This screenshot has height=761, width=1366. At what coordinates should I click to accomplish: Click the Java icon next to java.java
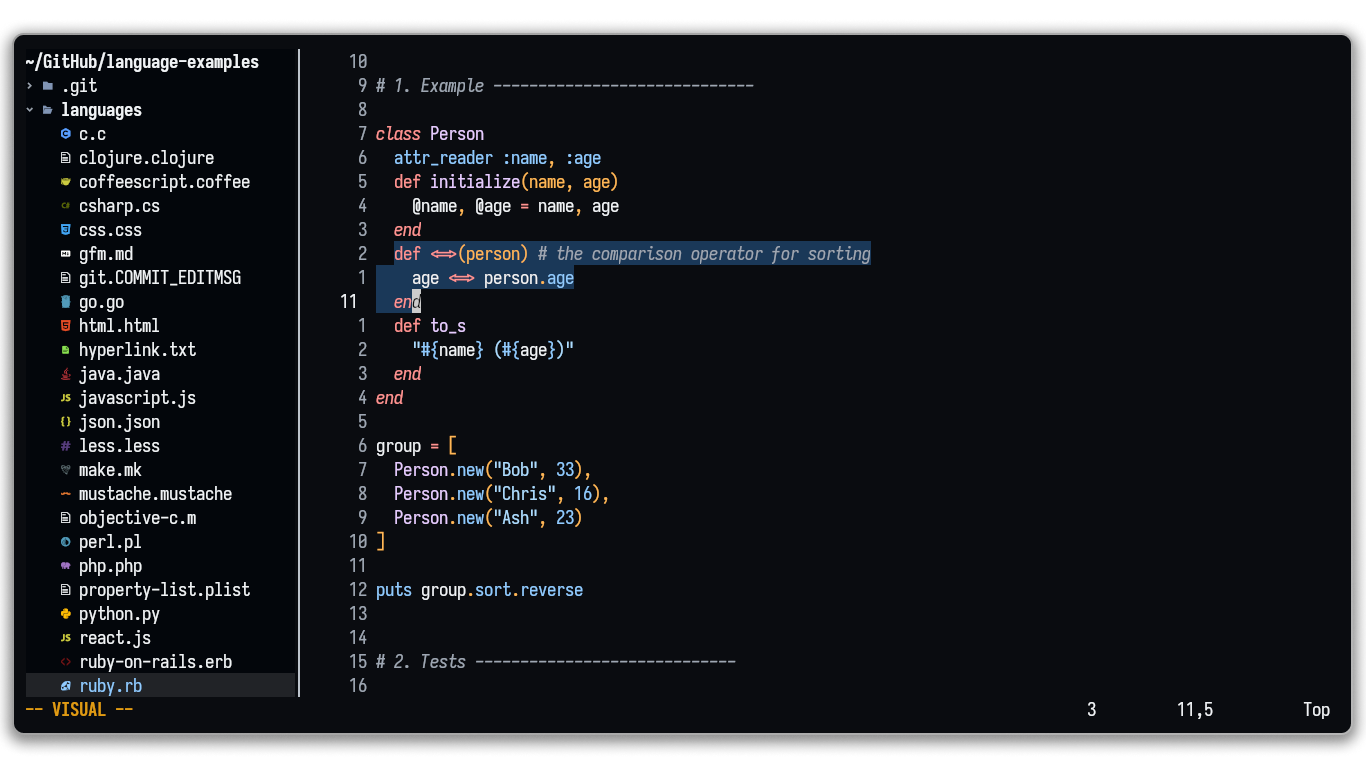64,373
